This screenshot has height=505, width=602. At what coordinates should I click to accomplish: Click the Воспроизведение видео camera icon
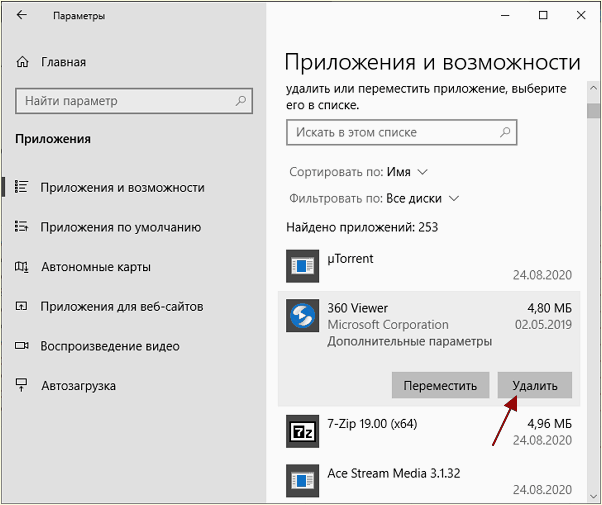22,346
